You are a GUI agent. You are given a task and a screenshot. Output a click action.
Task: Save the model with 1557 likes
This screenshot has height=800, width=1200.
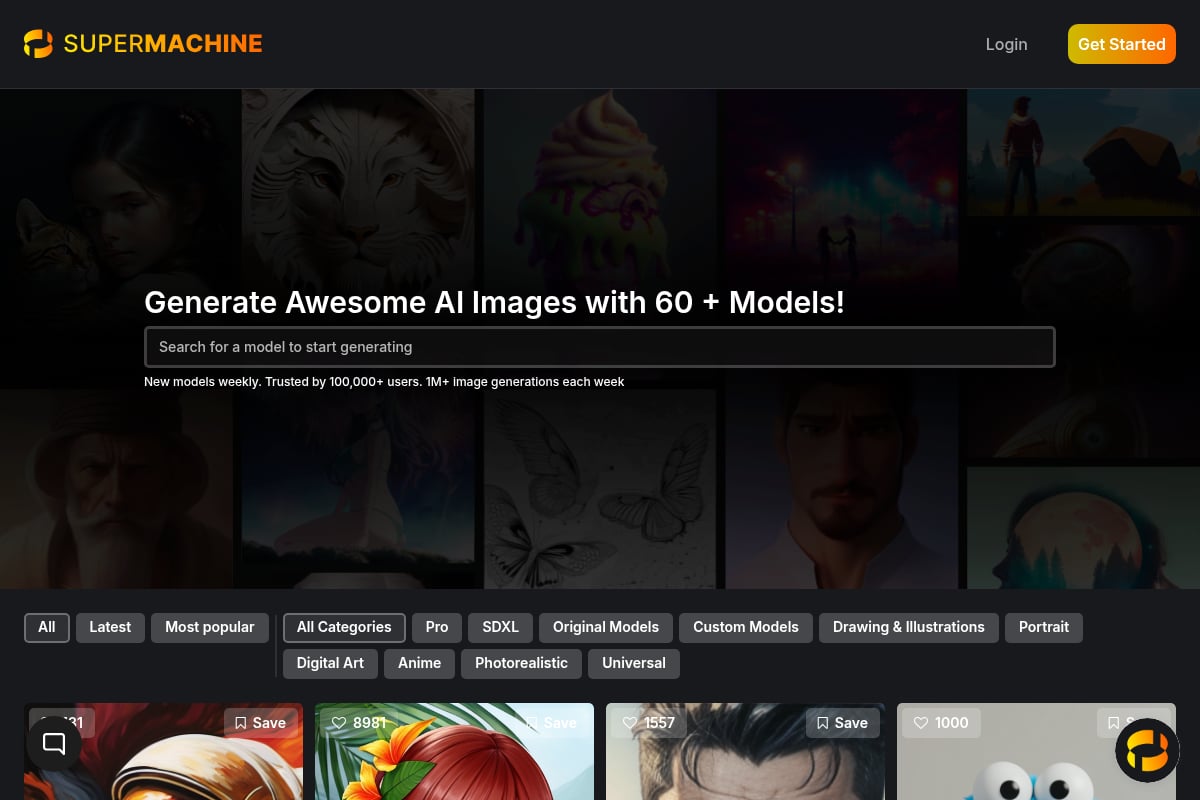(x=842, y=723)
